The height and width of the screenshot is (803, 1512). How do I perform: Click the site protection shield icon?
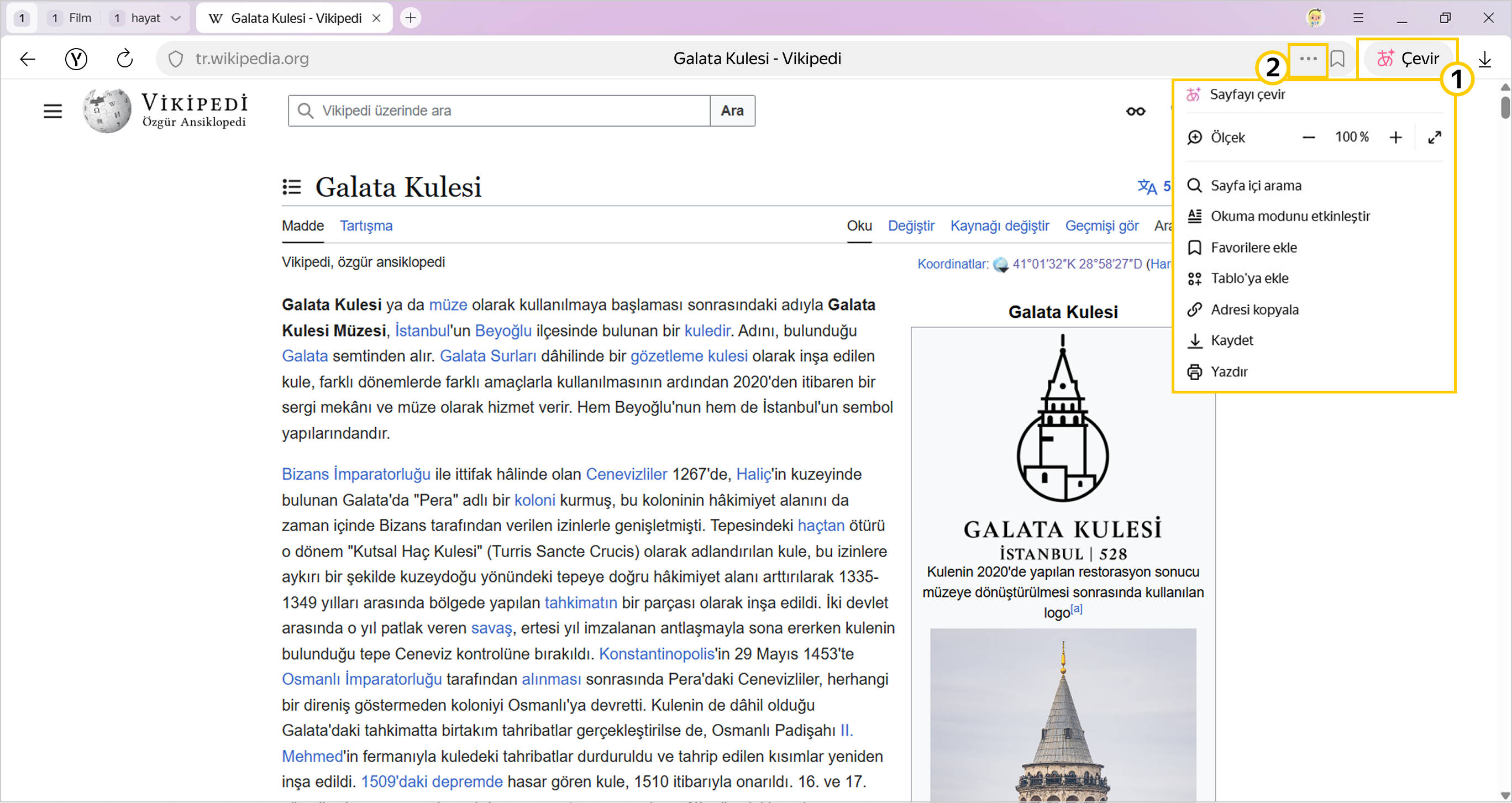[x=176, y=59]
